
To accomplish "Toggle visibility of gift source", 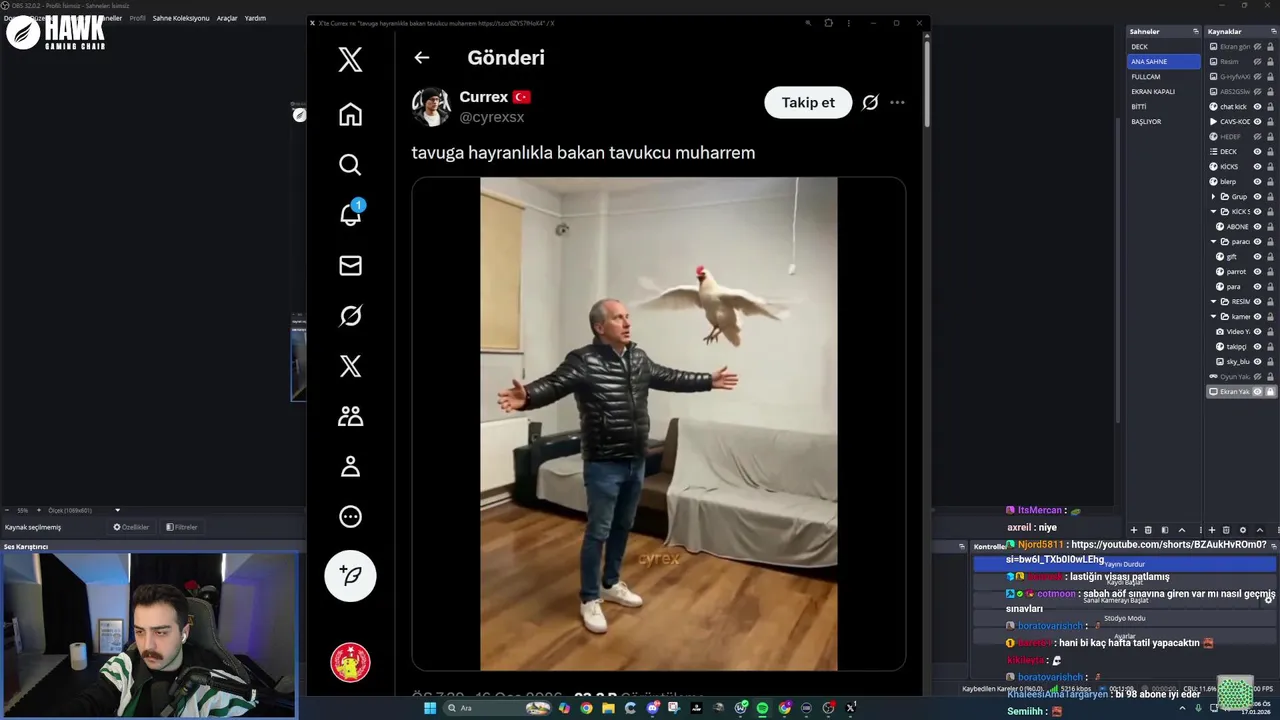I will [x=1257, y=257].
